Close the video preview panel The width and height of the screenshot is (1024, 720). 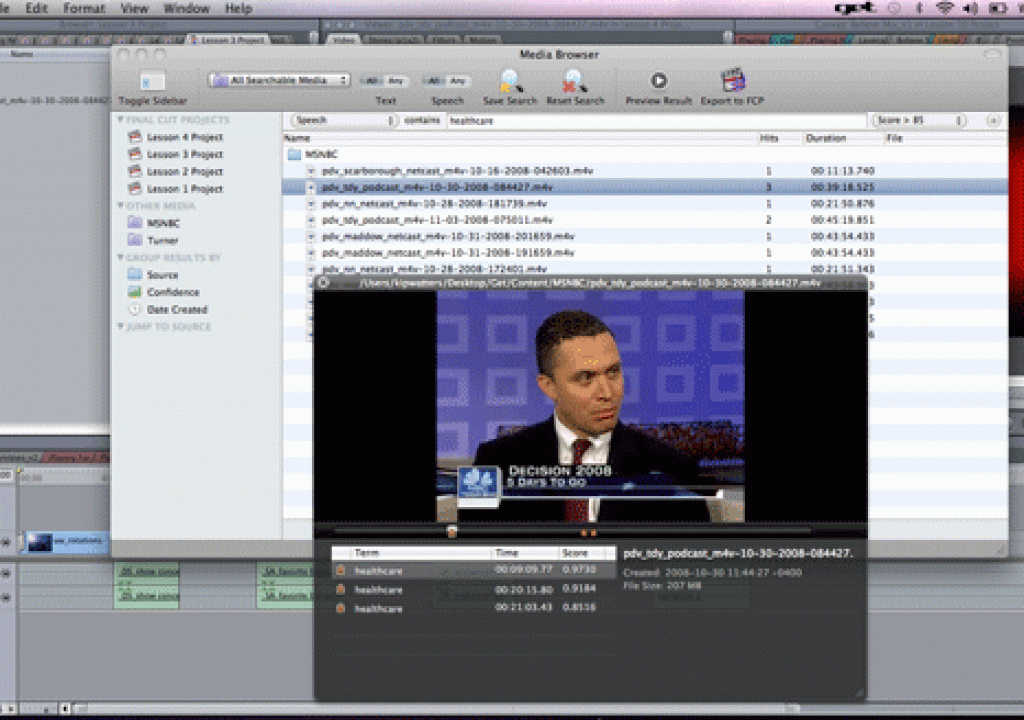(x=323, y=283)
